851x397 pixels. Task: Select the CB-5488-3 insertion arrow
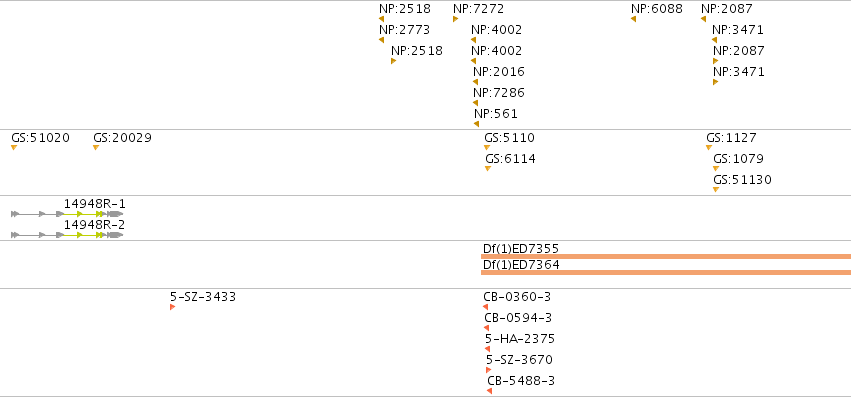point(490,392)
